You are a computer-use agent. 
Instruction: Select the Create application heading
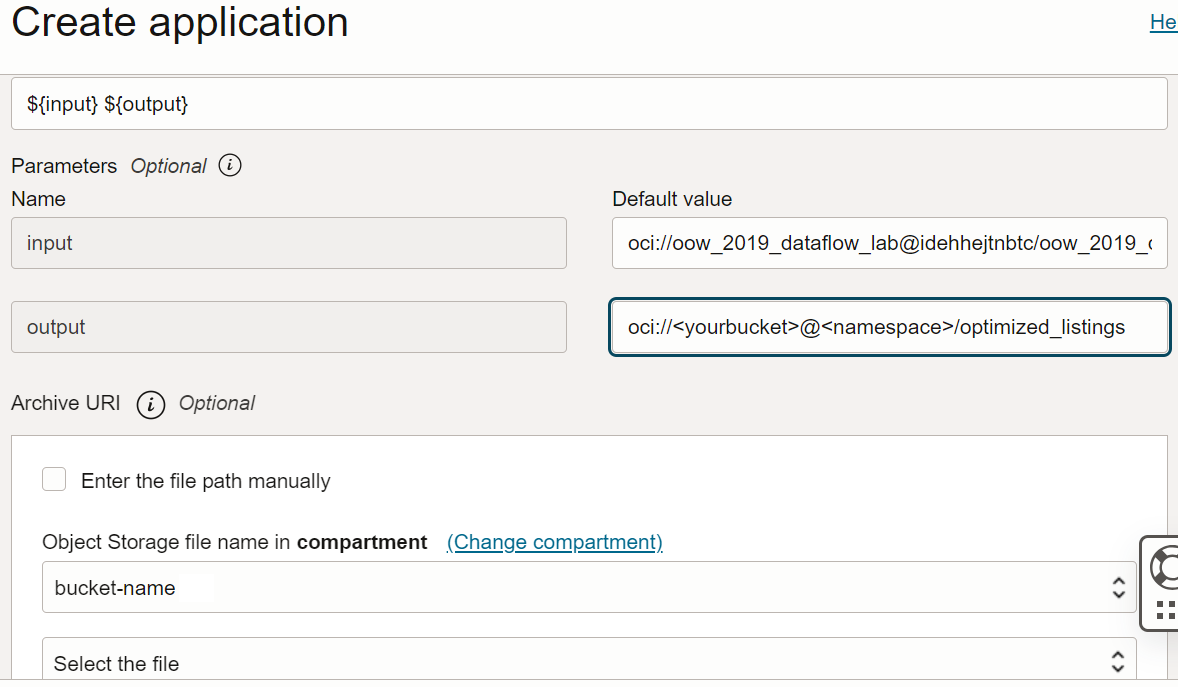pyautogui.click(x=179, y=22)
